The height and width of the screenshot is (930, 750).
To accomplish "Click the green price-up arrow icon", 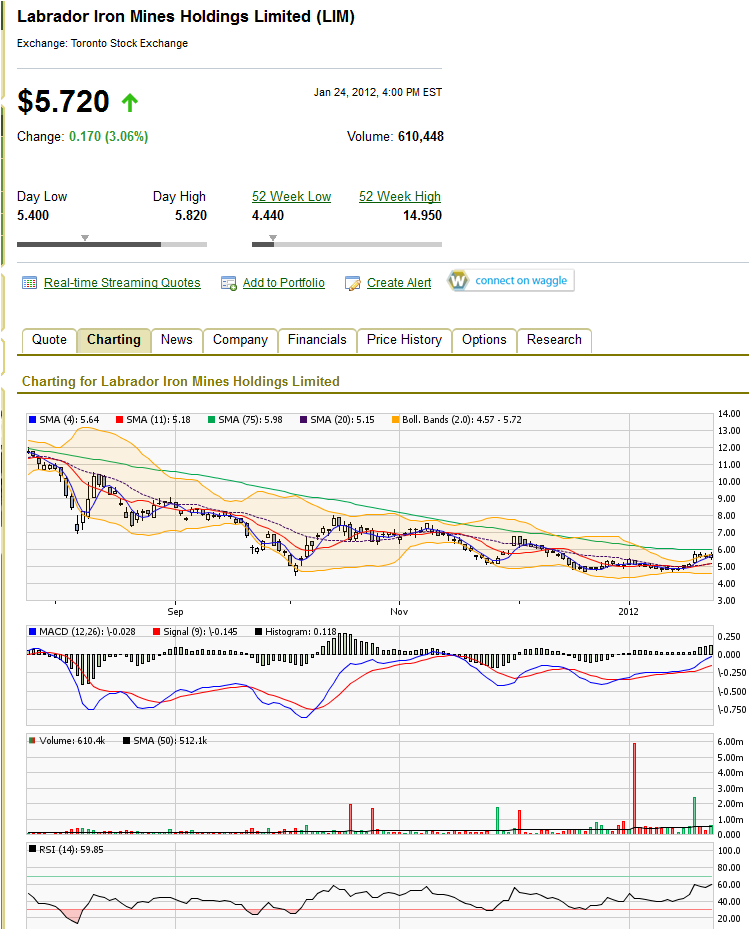I will point(130,102).
